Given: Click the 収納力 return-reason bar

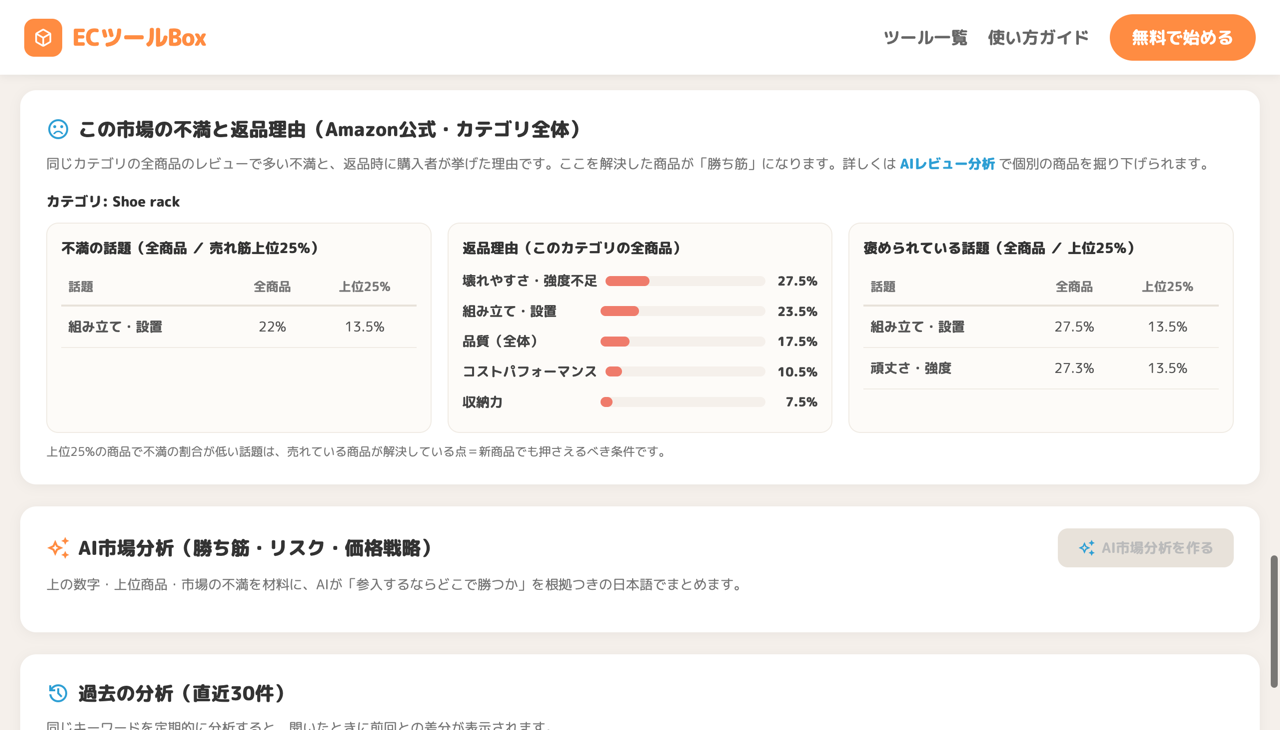Looking at the screenshot, I should coord(683,402).
